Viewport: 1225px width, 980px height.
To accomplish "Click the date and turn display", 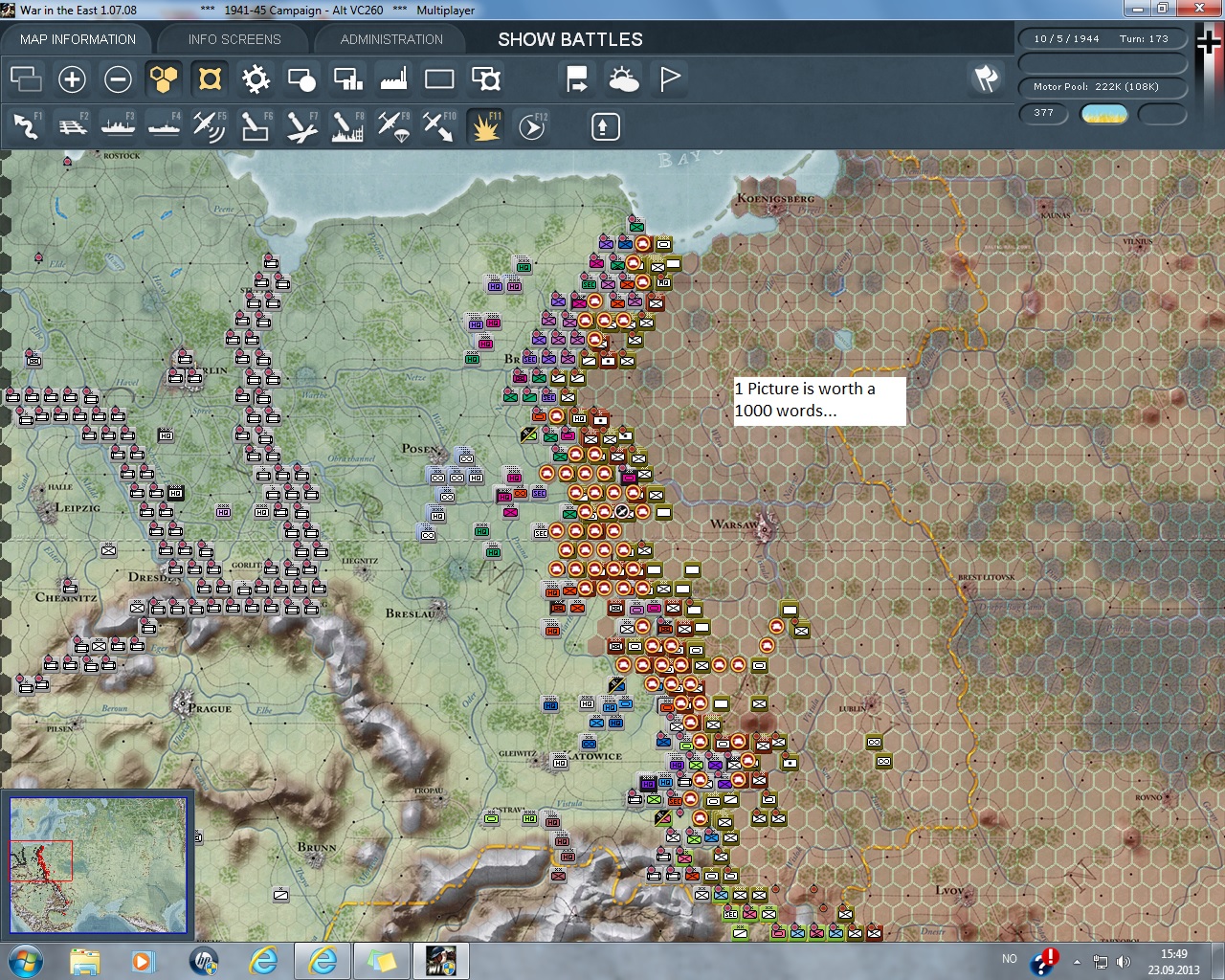I will pos(1102,39).
